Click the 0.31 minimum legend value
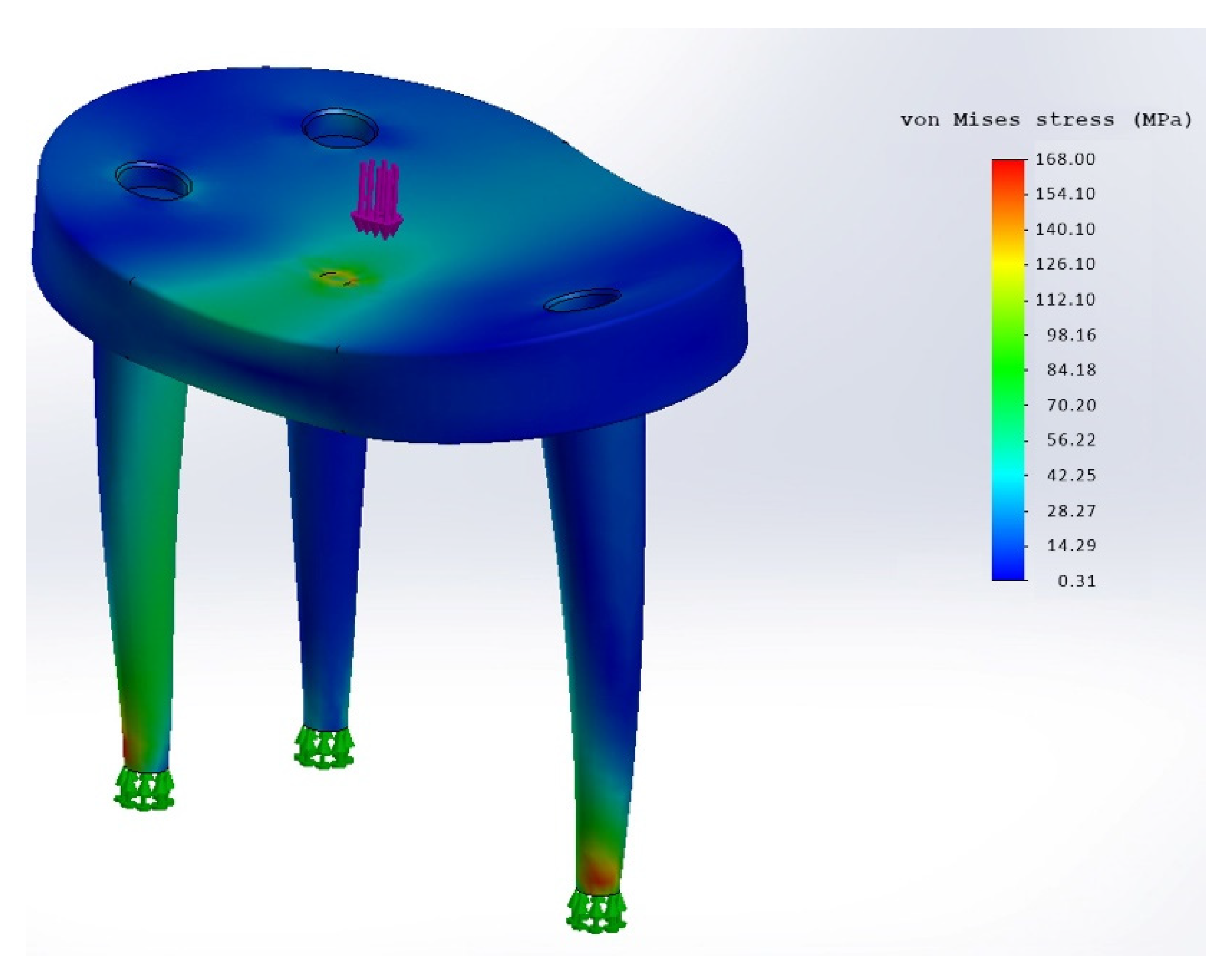 pyautogui.click(x=1076, y=582)
